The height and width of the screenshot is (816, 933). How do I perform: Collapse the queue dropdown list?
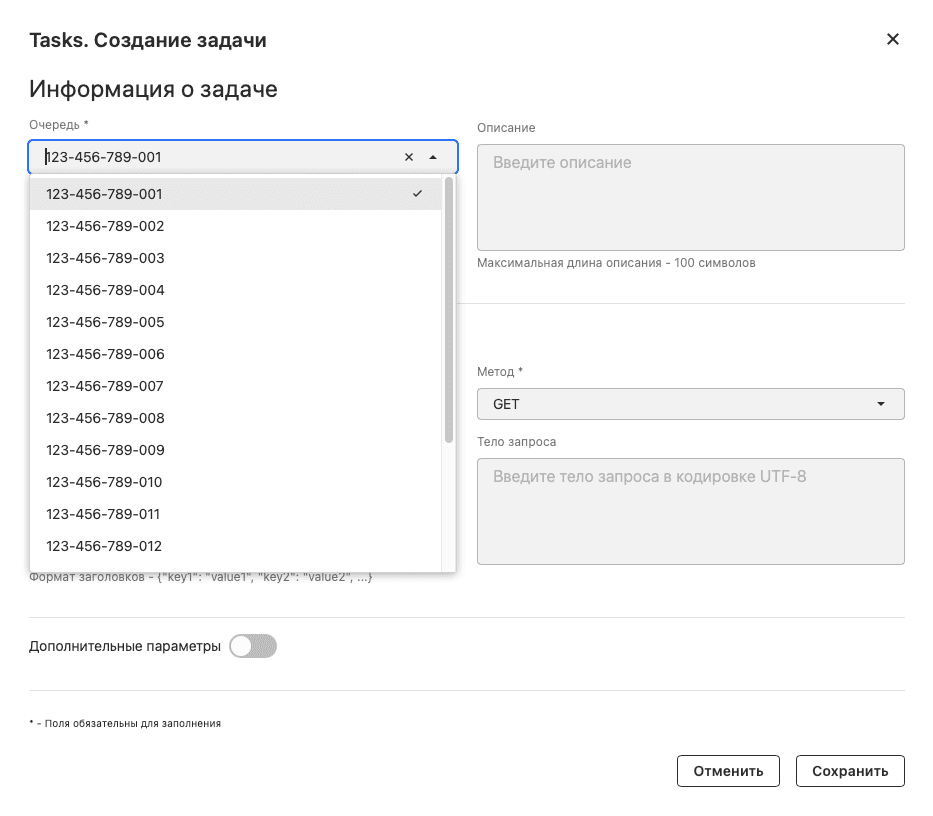pyautogui.click(x=433, y=157)
